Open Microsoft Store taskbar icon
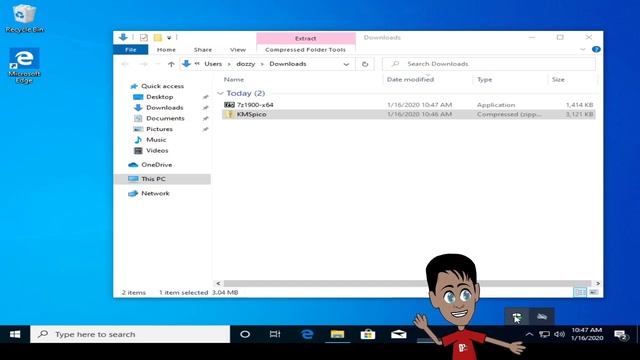 pyautogui.click(x=368, y=334)
